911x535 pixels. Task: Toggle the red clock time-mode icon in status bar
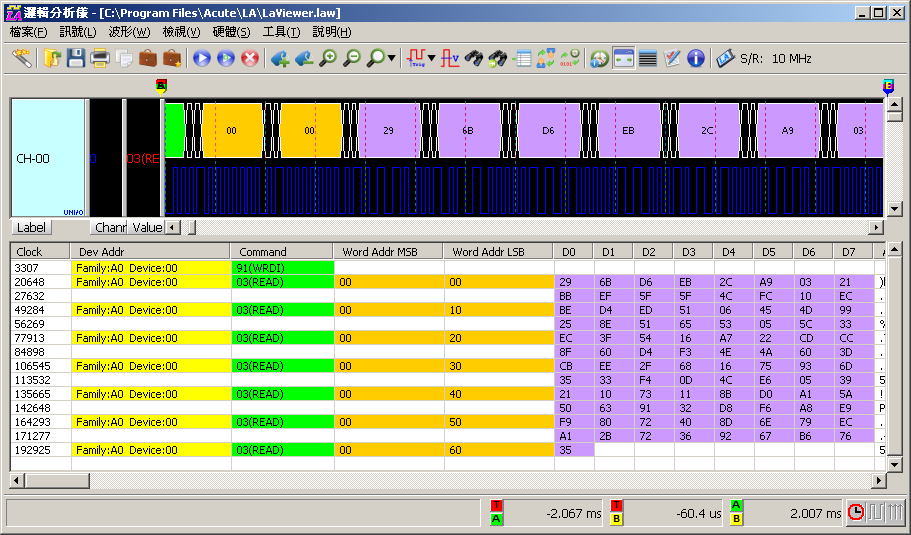[x=856, y=512]
